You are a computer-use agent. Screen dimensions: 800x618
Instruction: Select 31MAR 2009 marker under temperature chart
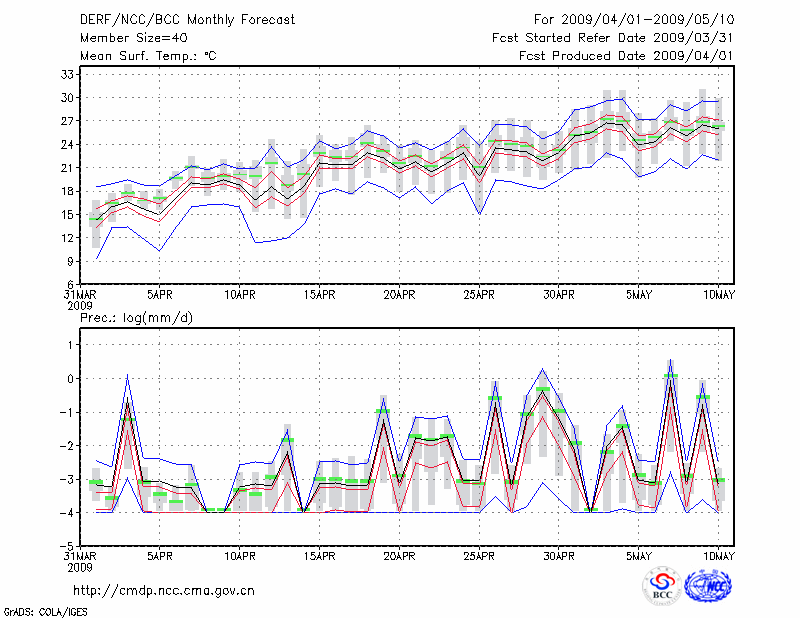click(80, 301)
